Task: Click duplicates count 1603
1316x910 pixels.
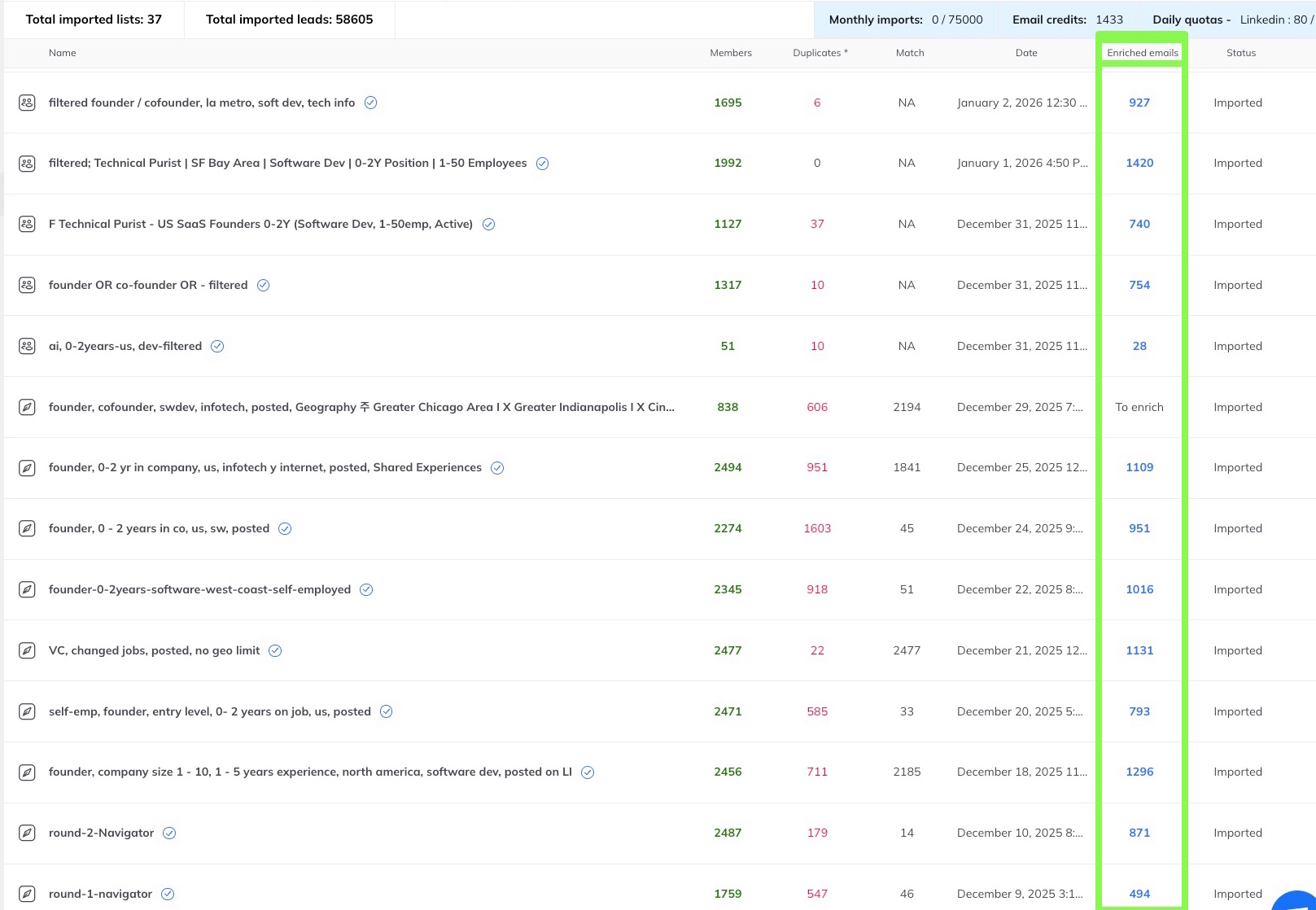Action: click(817, 528)
